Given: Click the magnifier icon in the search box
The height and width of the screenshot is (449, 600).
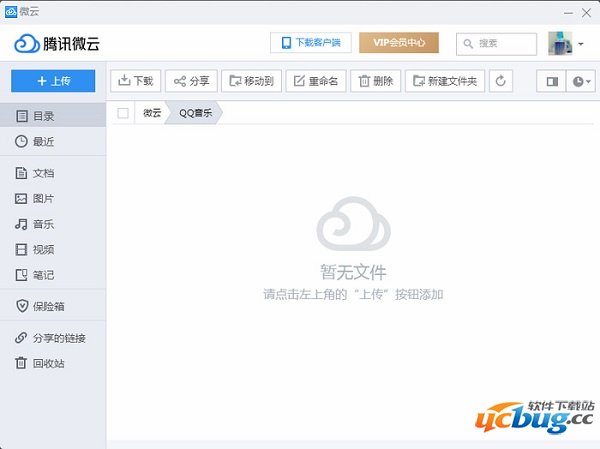Looking at the screenshot, I should coord(468,44).
